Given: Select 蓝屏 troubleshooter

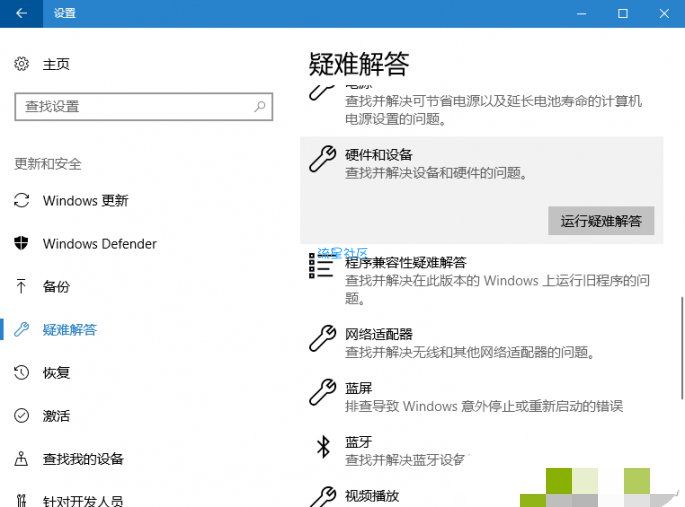Looking at the screenshot, I should pos(358,388).
